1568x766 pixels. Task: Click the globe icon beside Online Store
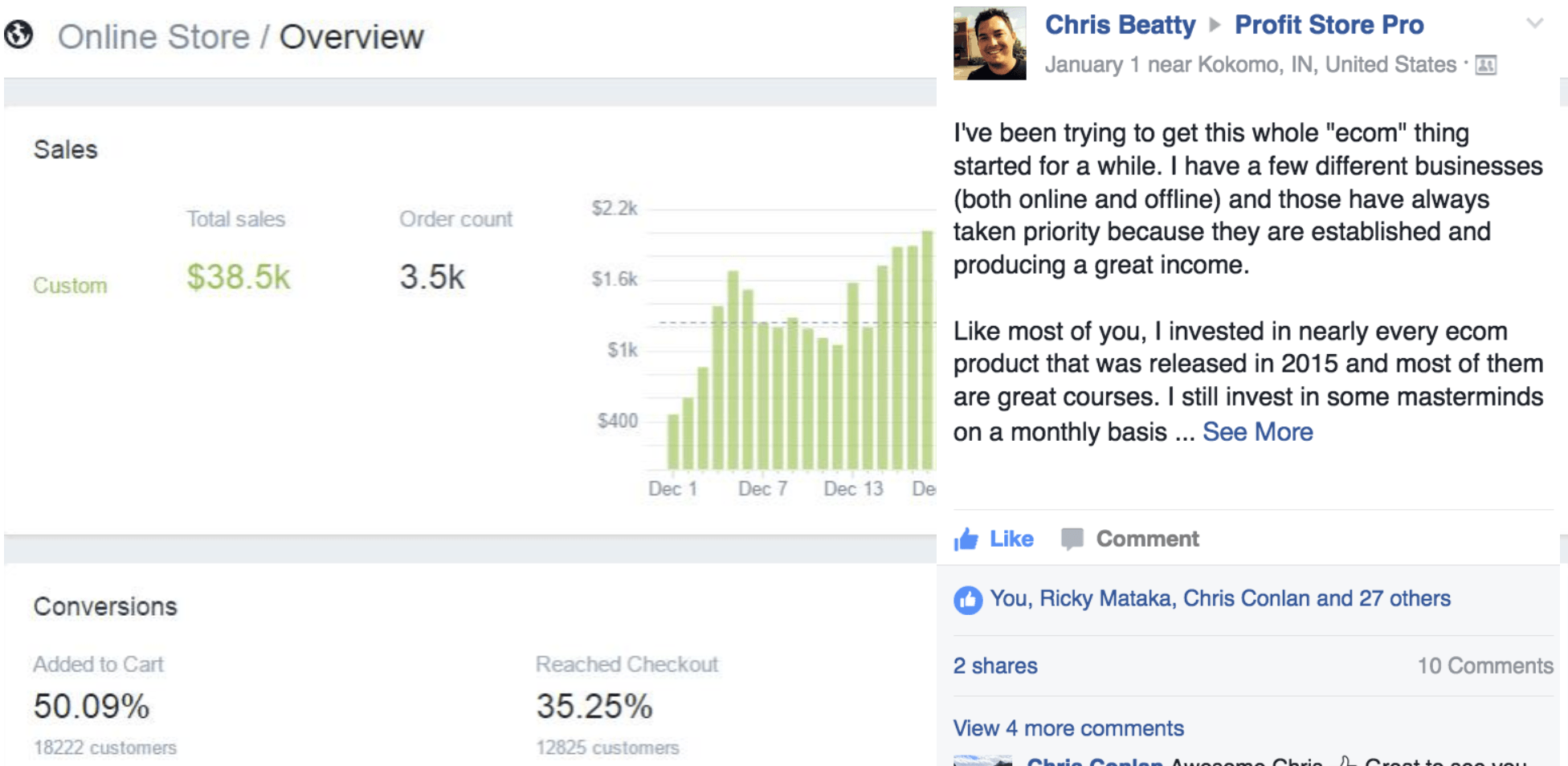18,35
